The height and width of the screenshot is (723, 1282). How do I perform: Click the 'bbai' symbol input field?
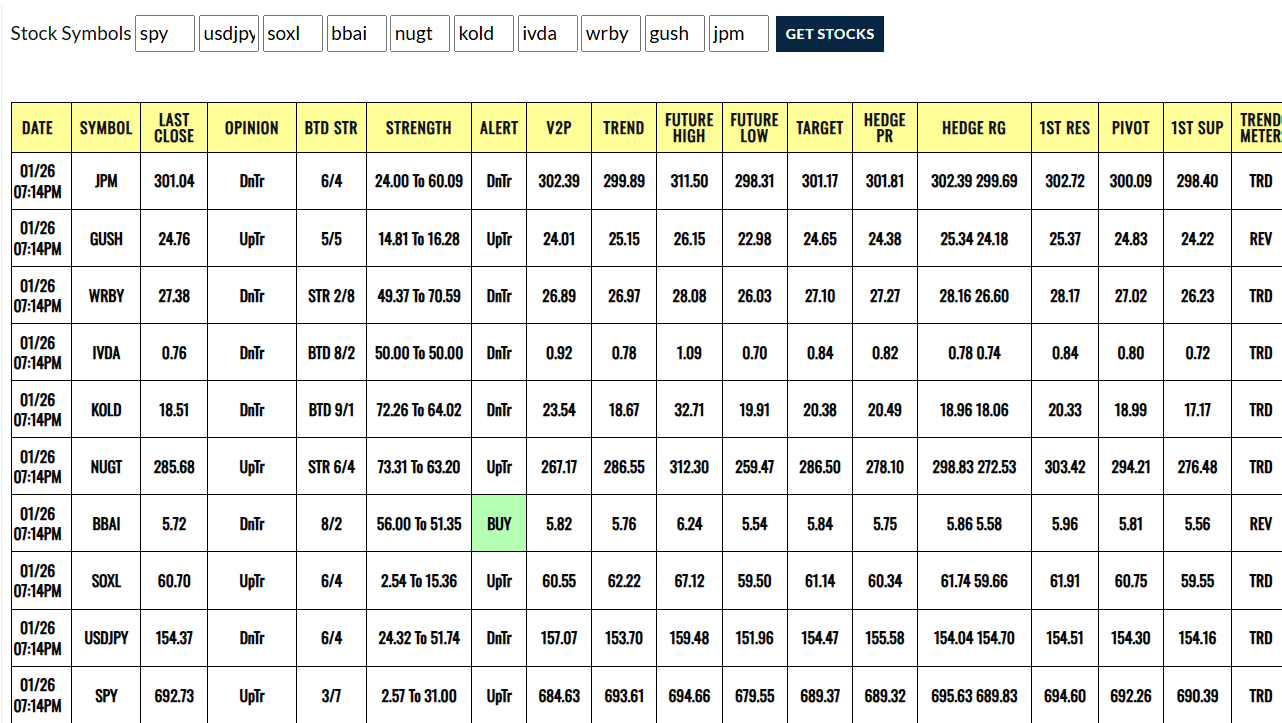(x=357, y=34)
